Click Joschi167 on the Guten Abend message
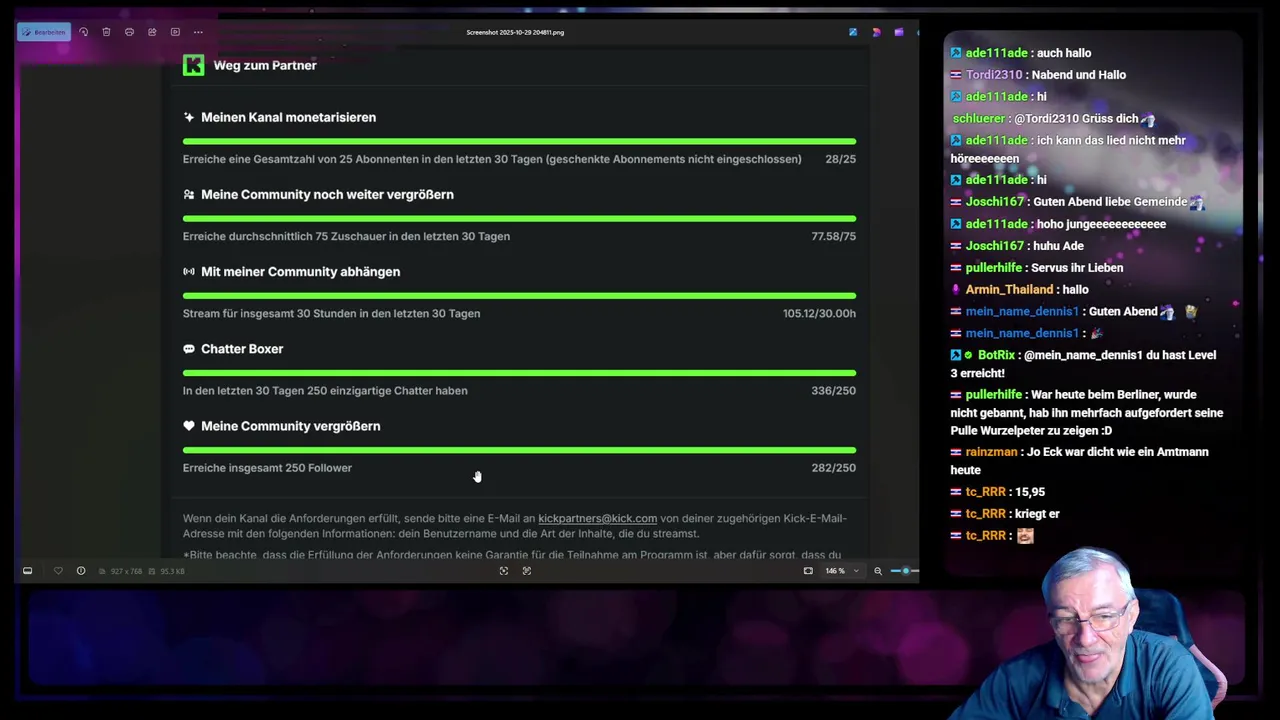Viewport: 1280px width, 720px height. point(995,202)
